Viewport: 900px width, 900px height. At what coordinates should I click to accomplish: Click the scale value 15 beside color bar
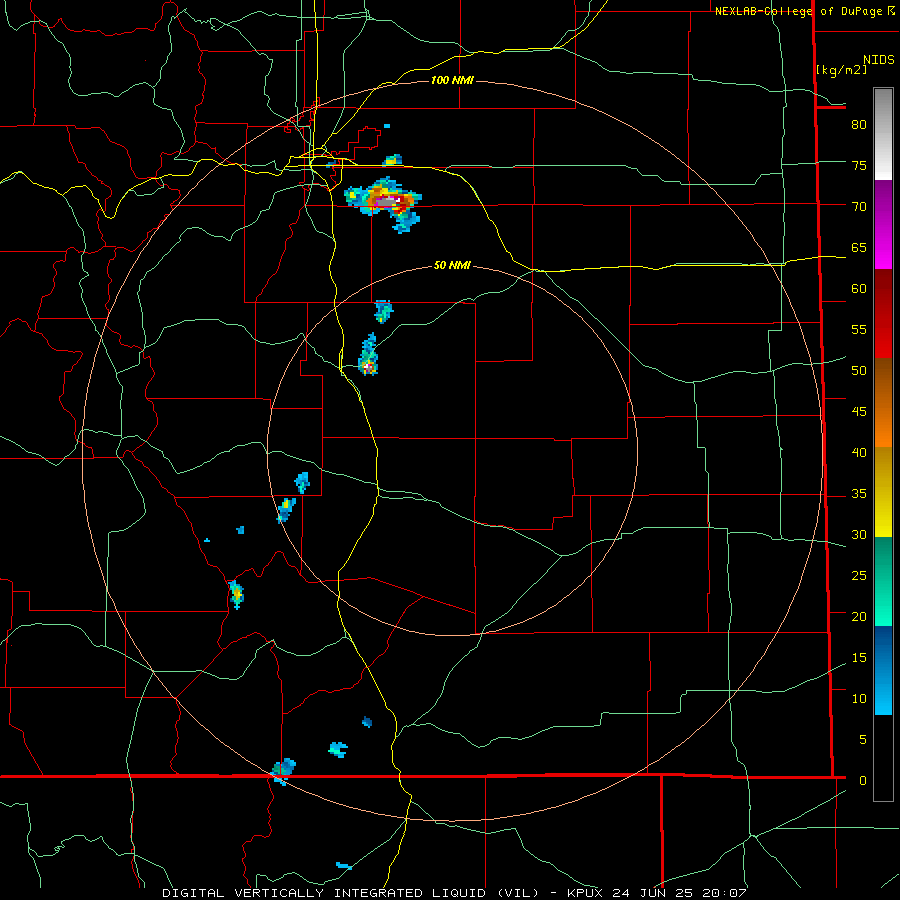tap(859, 657)
